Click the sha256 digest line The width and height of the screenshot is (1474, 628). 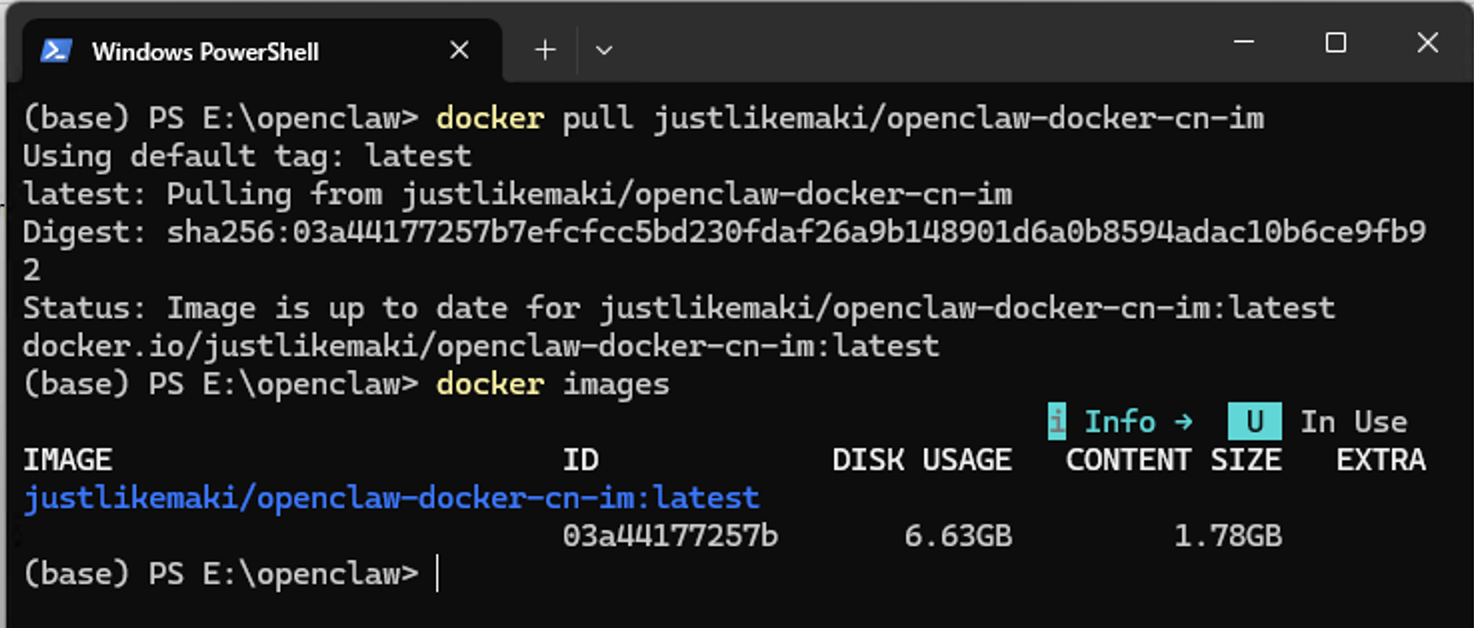click(724, 233)
